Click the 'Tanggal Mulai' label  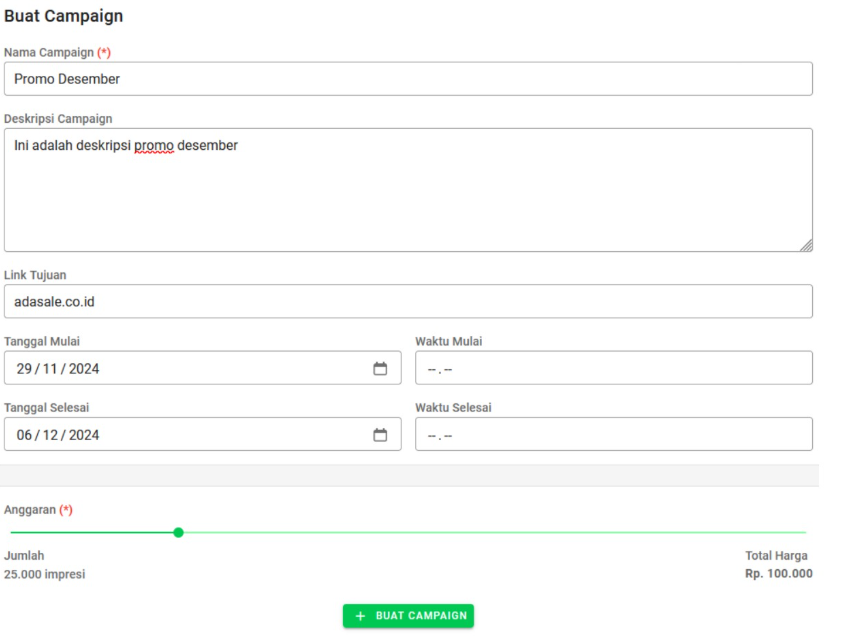[x=42, y=341]
